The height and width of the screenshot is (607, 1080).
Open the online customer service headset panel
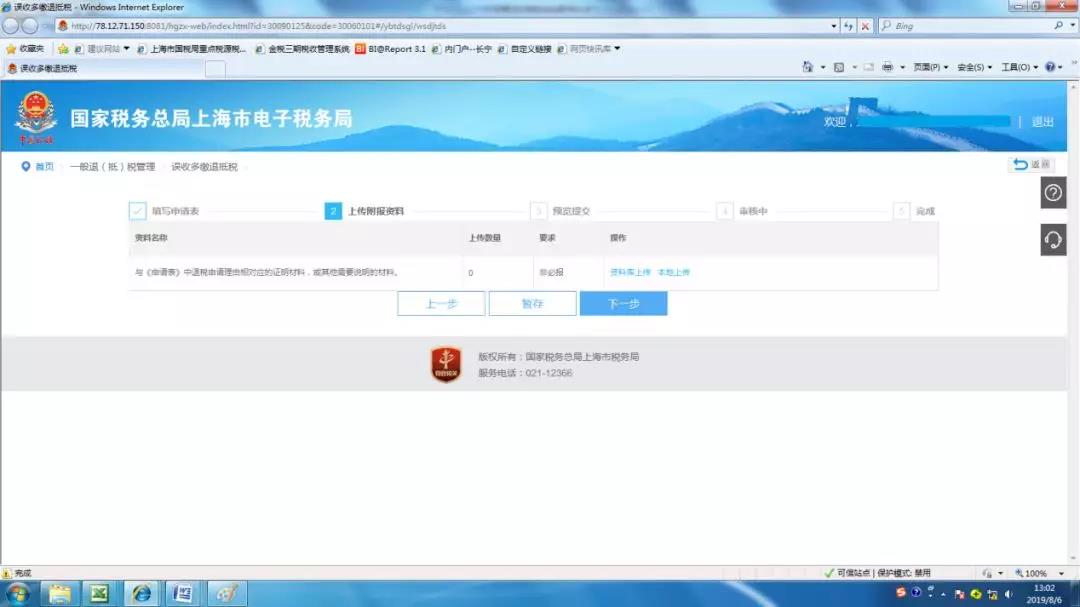click(x=1052, y=238)
